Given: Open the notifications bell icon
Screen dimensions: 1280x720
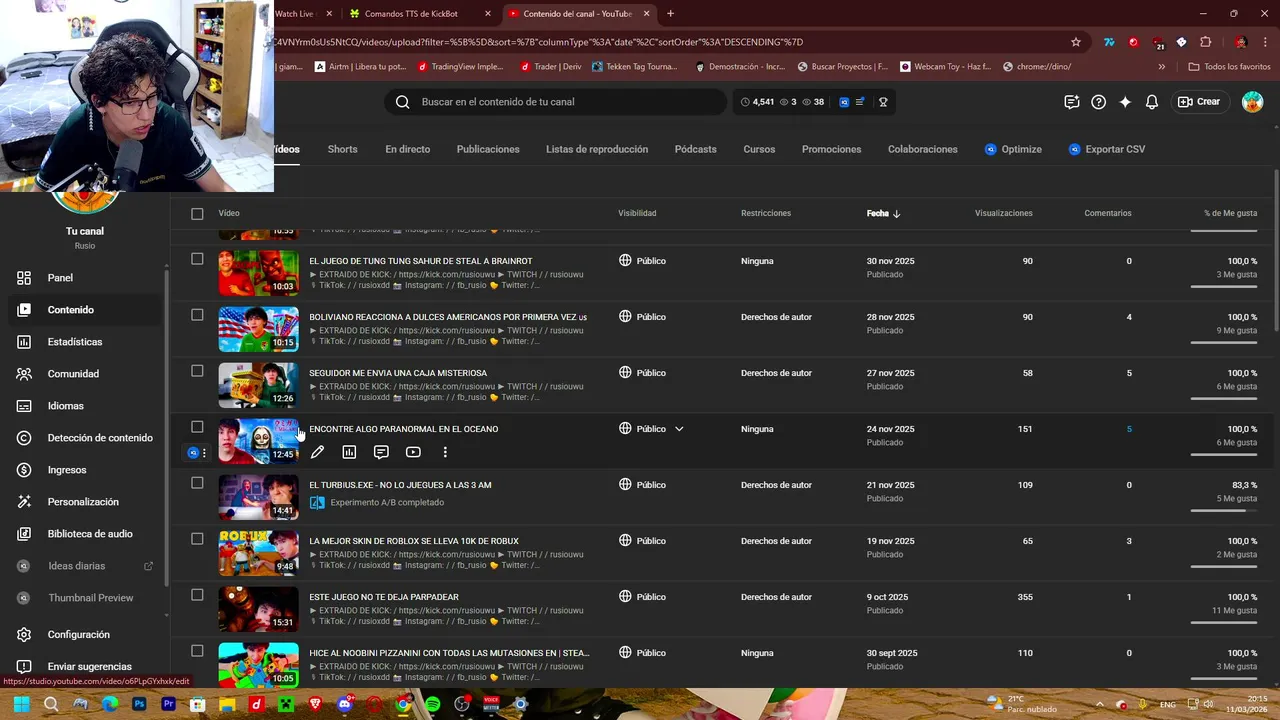Looking at the screenshot, I should click(1152, 102).
